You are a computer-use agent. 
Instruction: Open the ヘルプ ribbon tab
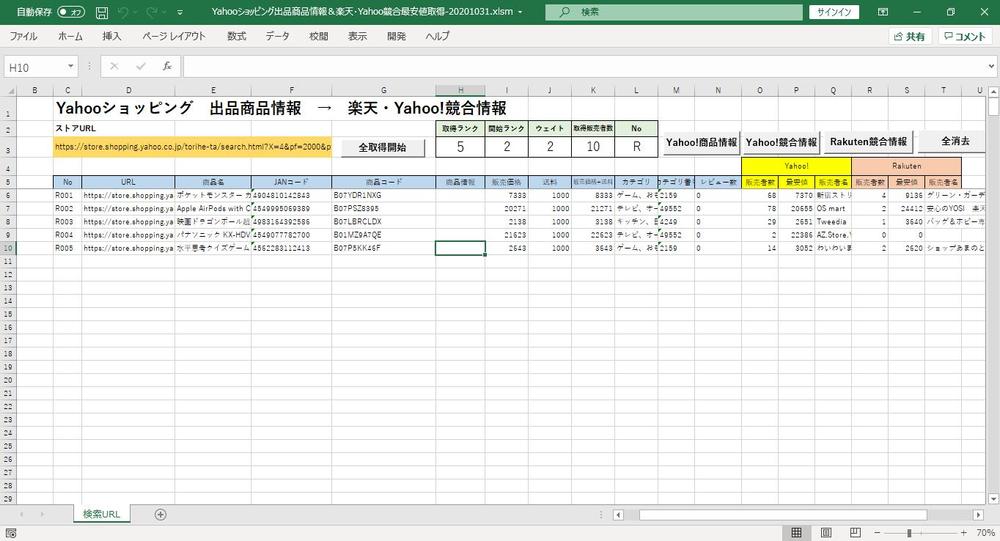438,36
